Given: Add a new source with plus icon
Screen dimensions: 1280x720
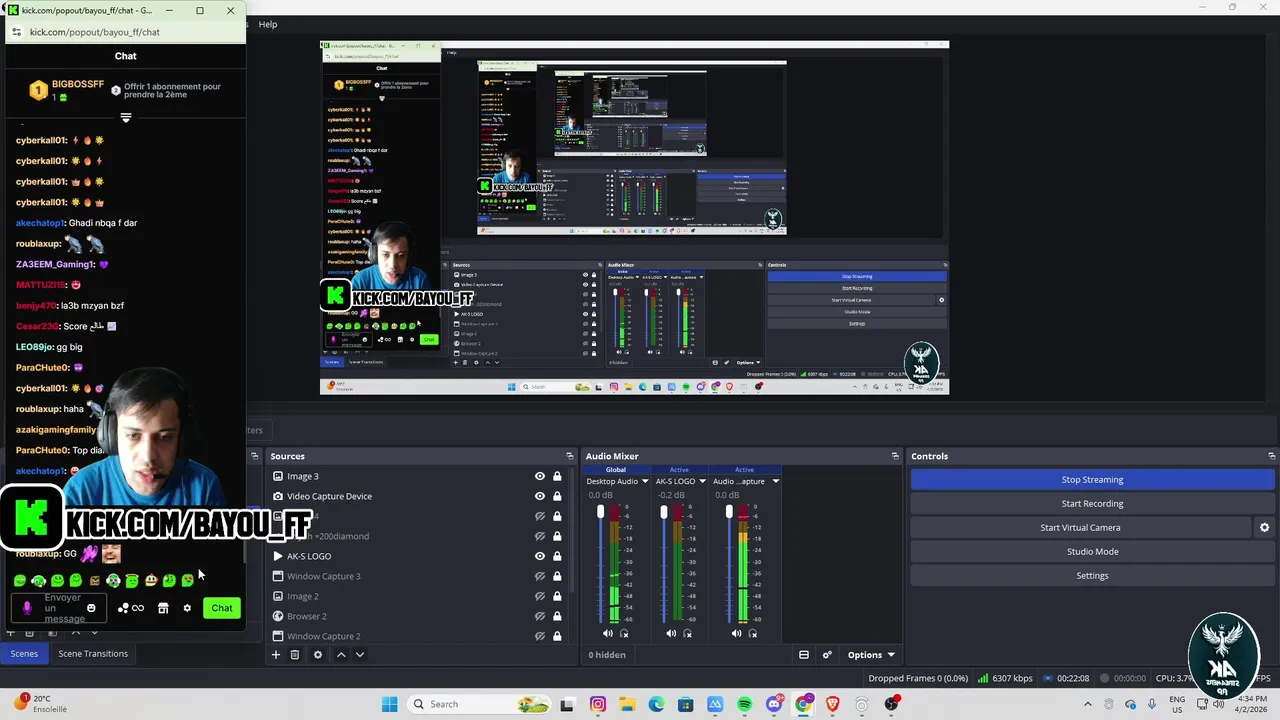Looking at the screenshot, I should coord(276,655).
